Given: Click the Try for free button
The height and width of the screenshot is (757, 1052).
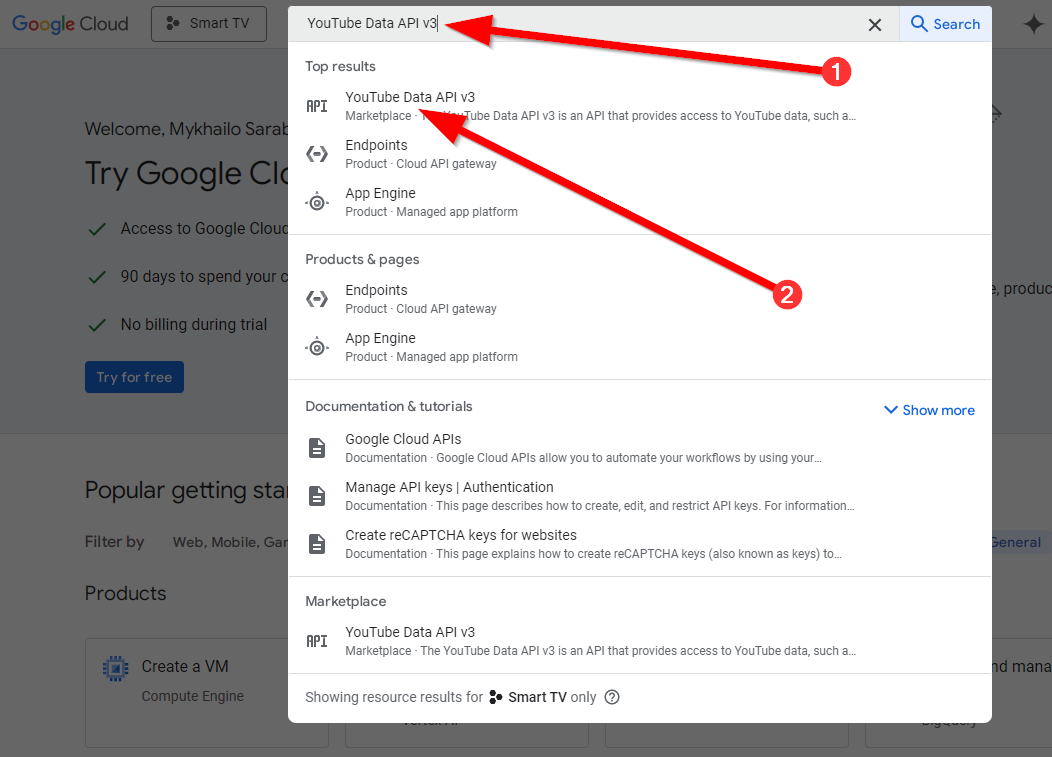Looking at the screenshot, I should coord(134,377).
